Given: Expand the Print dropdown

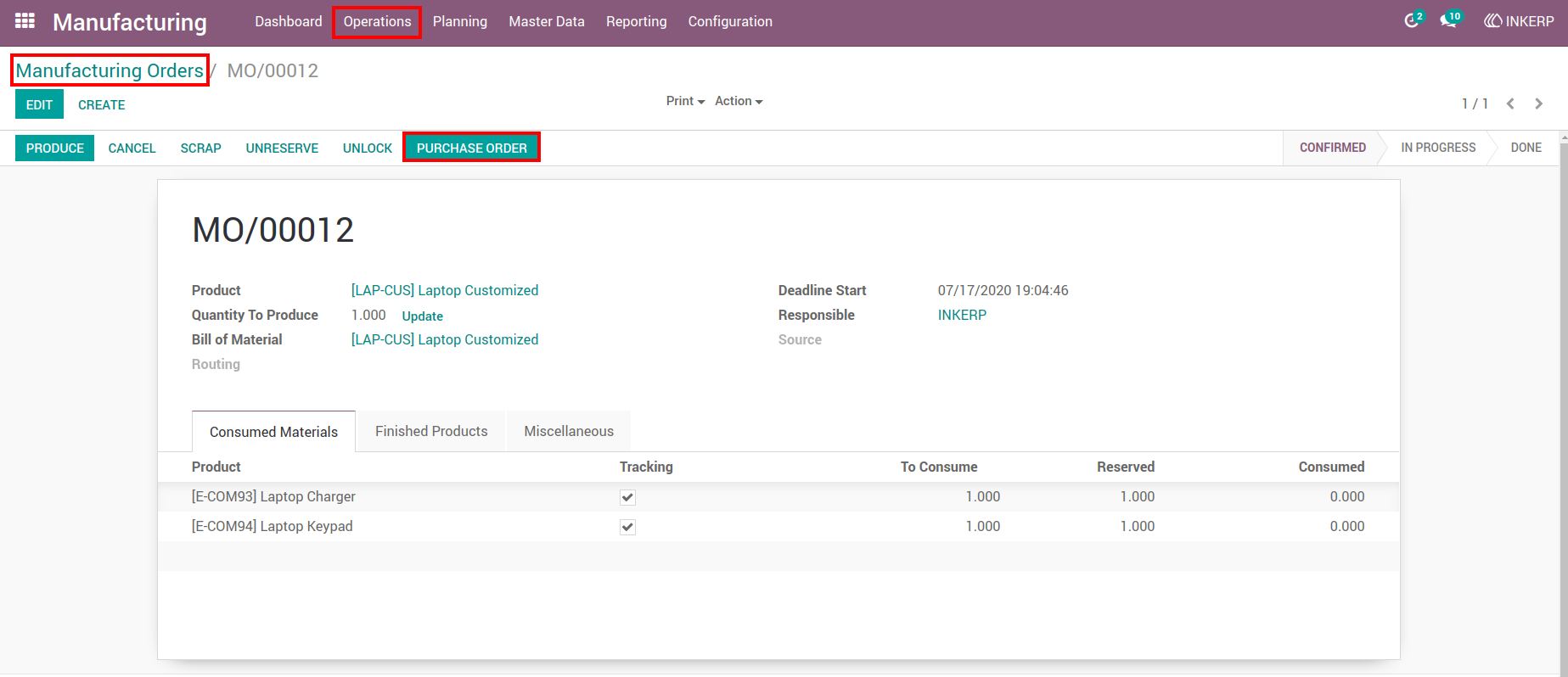Looking at the screenshot, I should [x=685, y=101].
